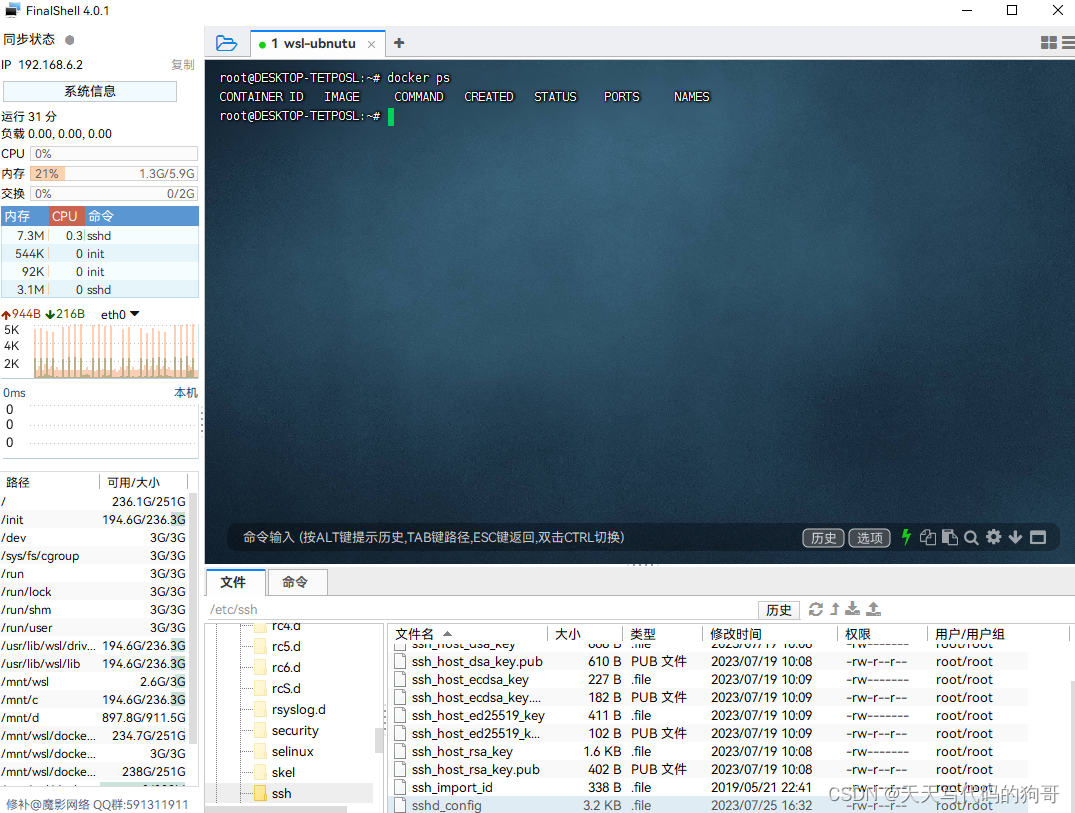Open terminal 历史 history button

pos(823,538)
